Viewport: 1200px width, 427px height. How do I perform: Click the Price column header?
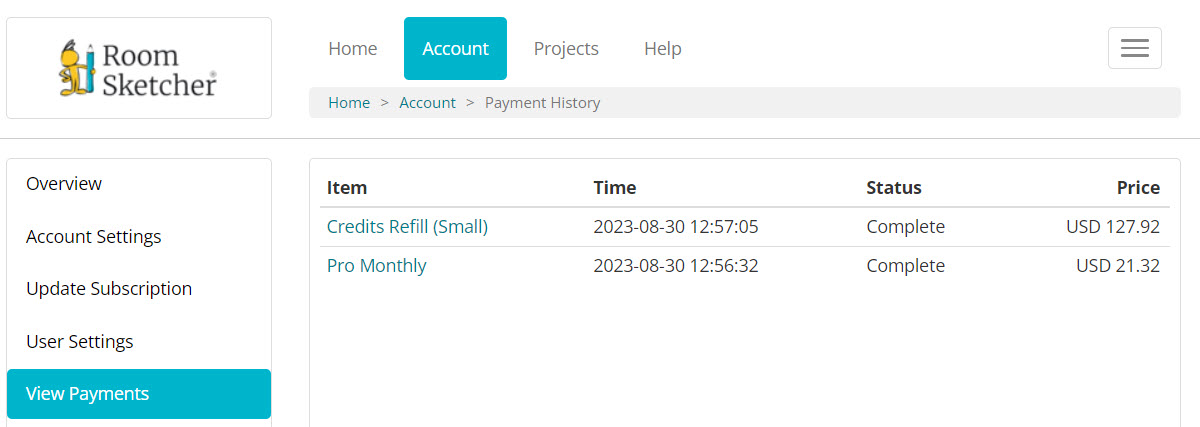pos(1138,188)
